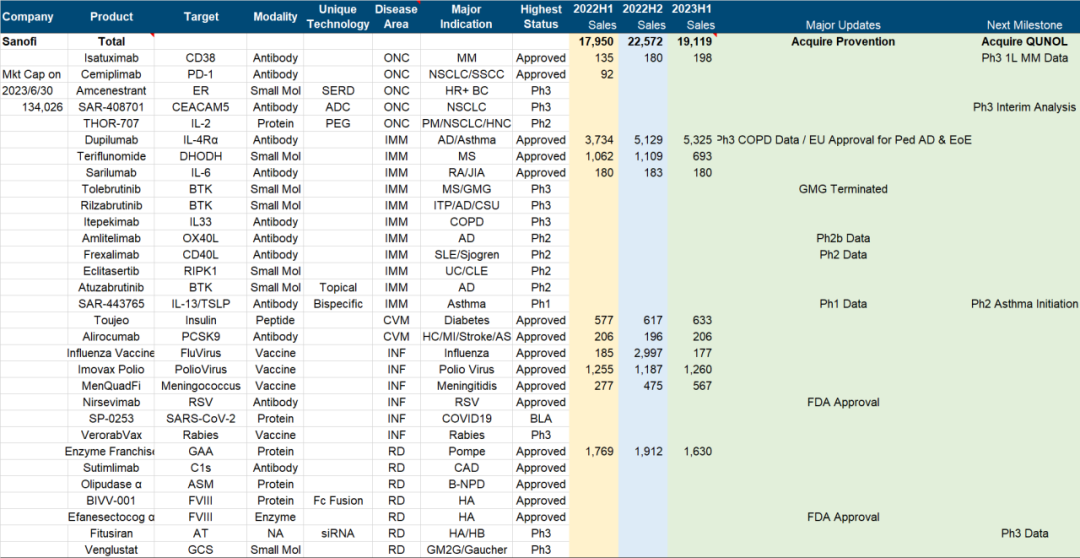Select the 134,026 market cap cell

click(x=34, y=107)
